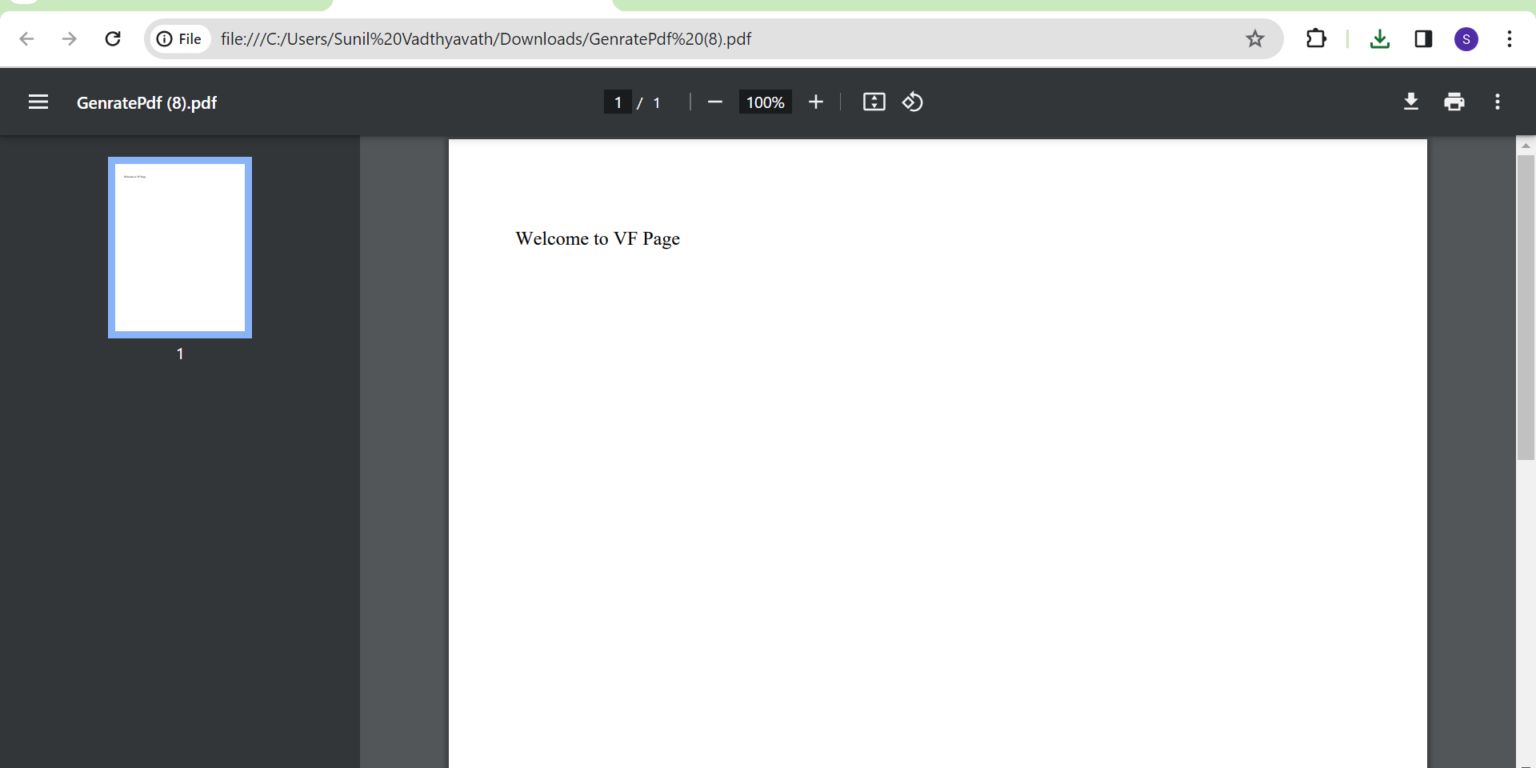Toggle the 100% zoom level display

coord(764,101)
